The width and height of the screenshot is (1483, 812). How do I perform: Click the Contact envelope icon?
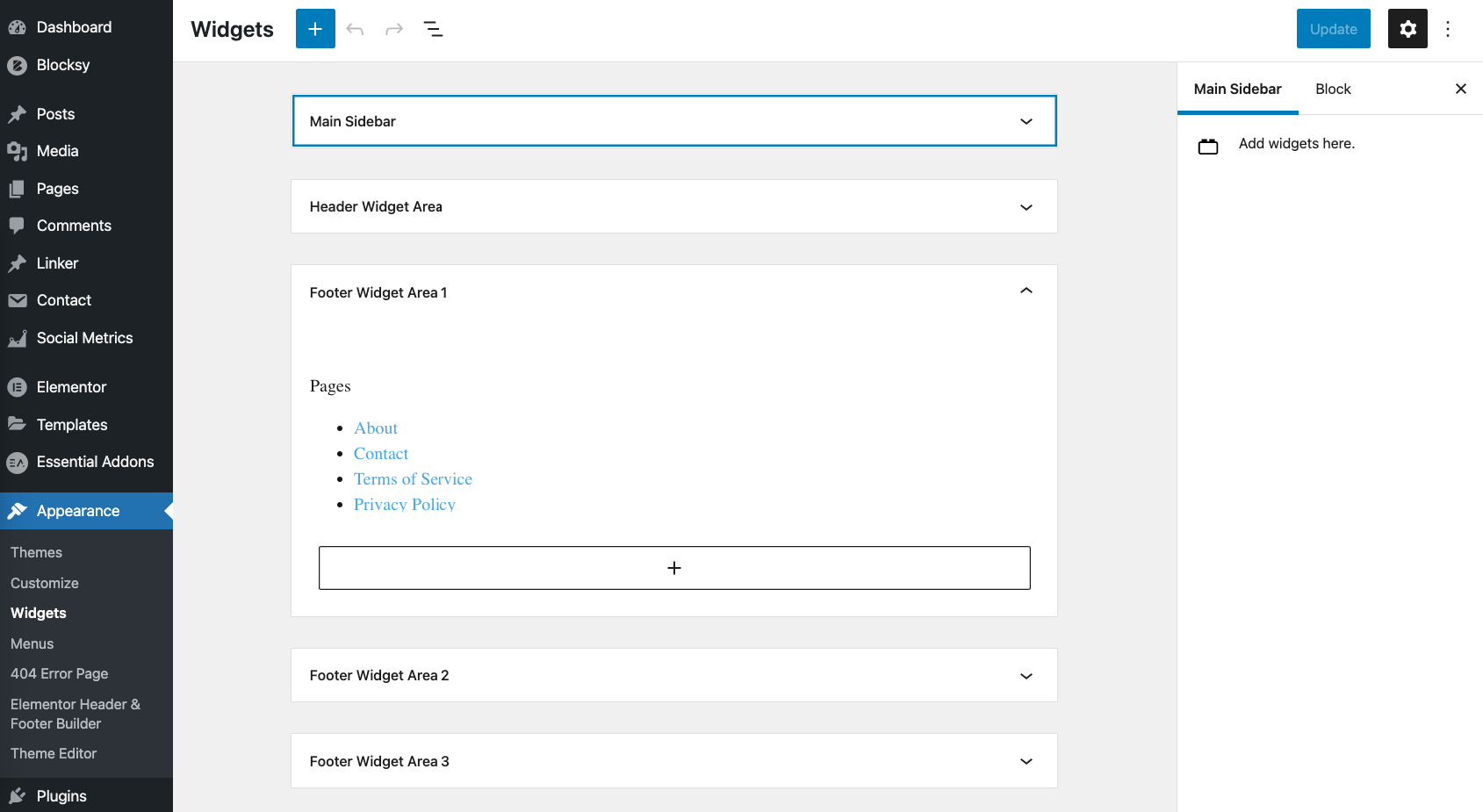click(17, 300)
